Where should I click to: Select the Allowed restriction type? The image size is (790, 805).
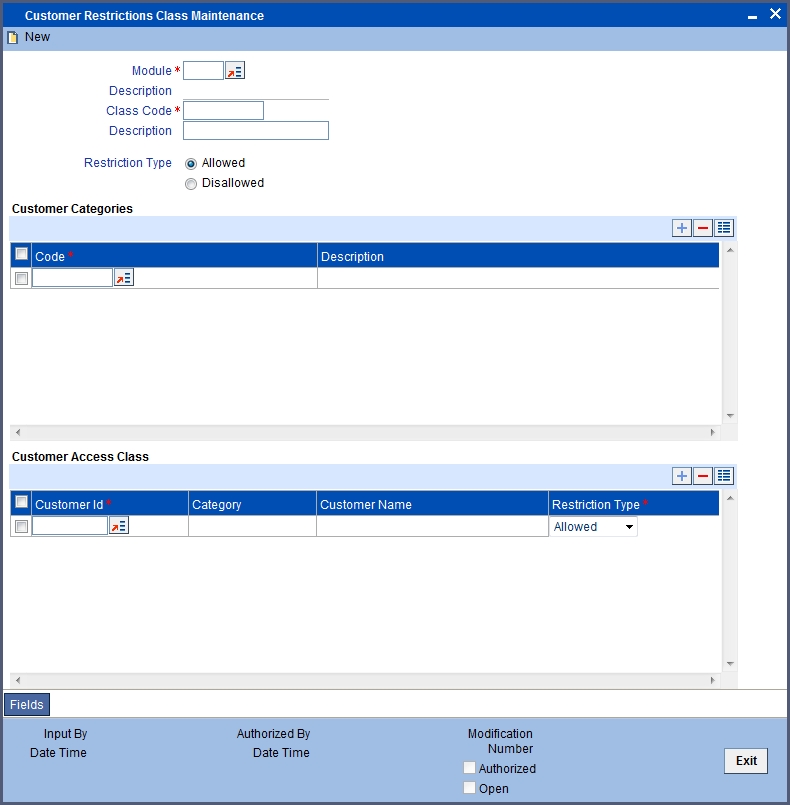[x=191, y=164]
